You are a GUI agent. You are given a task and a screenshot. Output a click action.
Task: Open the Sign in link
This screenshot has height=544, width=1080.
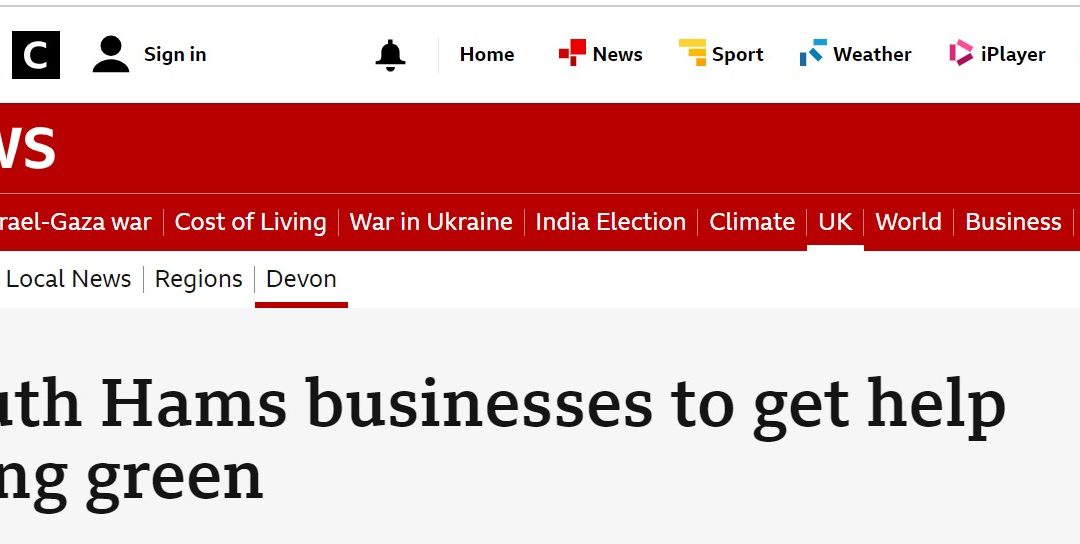click(175, 55)
